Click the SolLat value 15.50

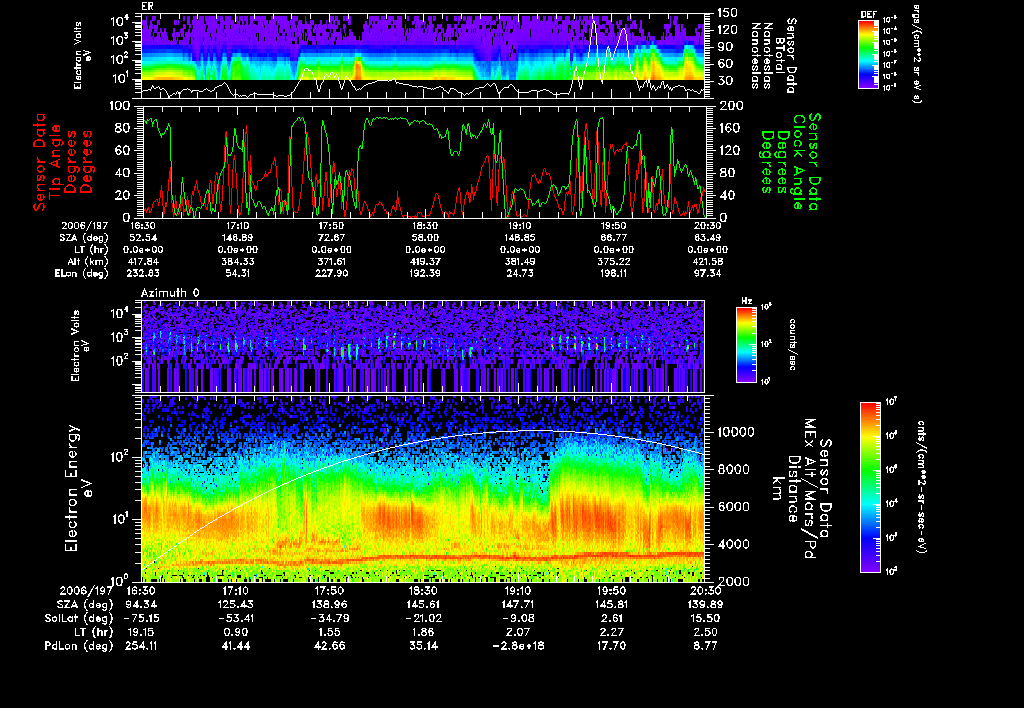[x=705, y=618]
